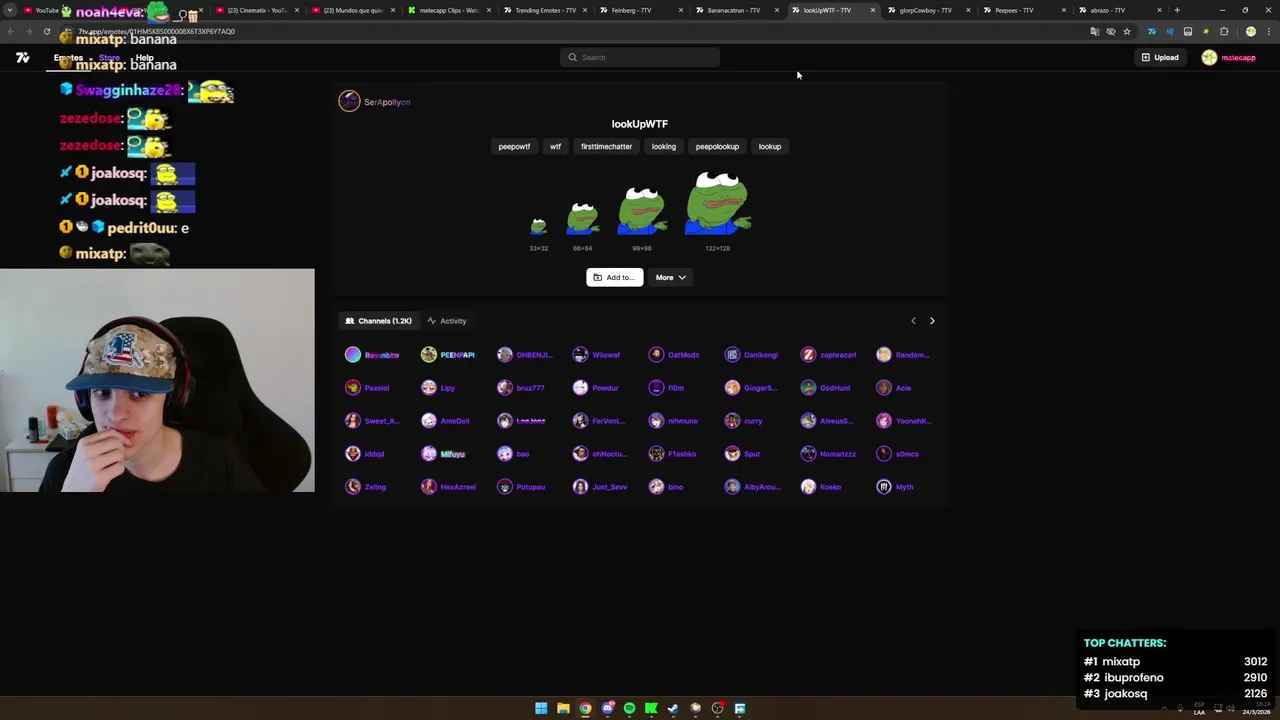Open the Wilowaf channel

[x=596, y=355]
